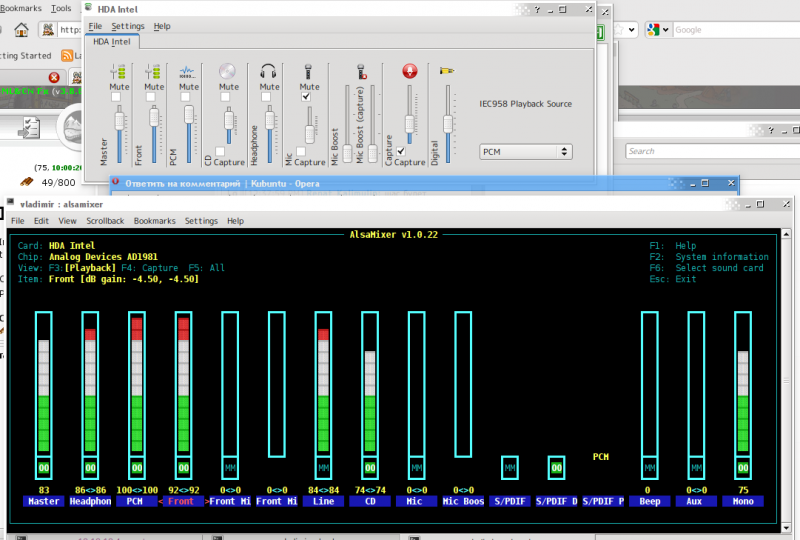Click the terminal vertical scrollbar down arrow

tap(786, 528)
